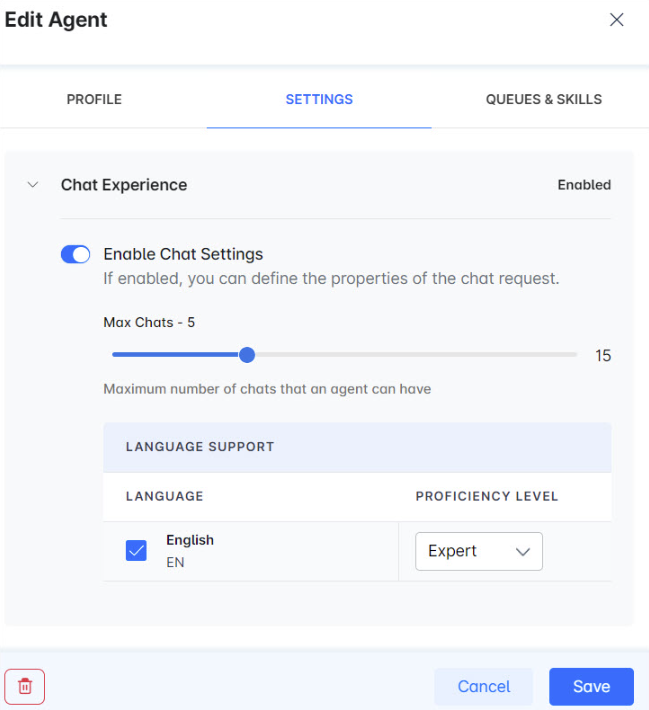Click the Chat Experience section title
Viewport: 649px width, 710px height.
(x=124, y=185)
